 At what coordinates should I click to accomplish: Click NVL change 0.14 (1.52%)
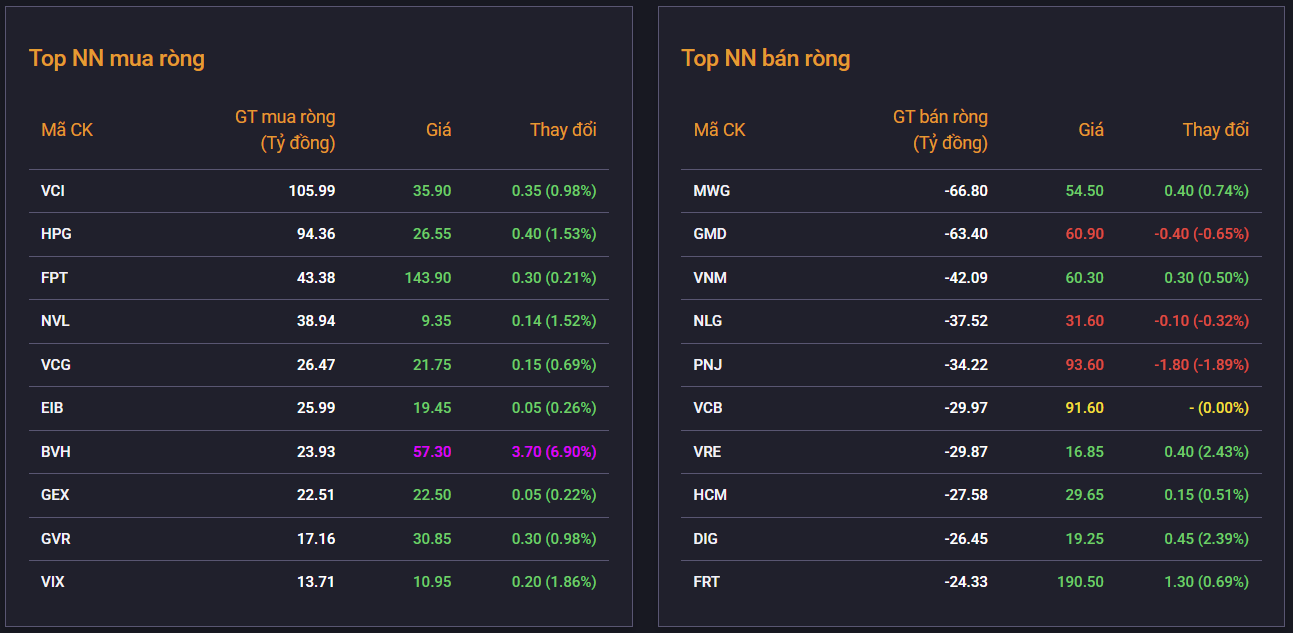tap(554, 321)
